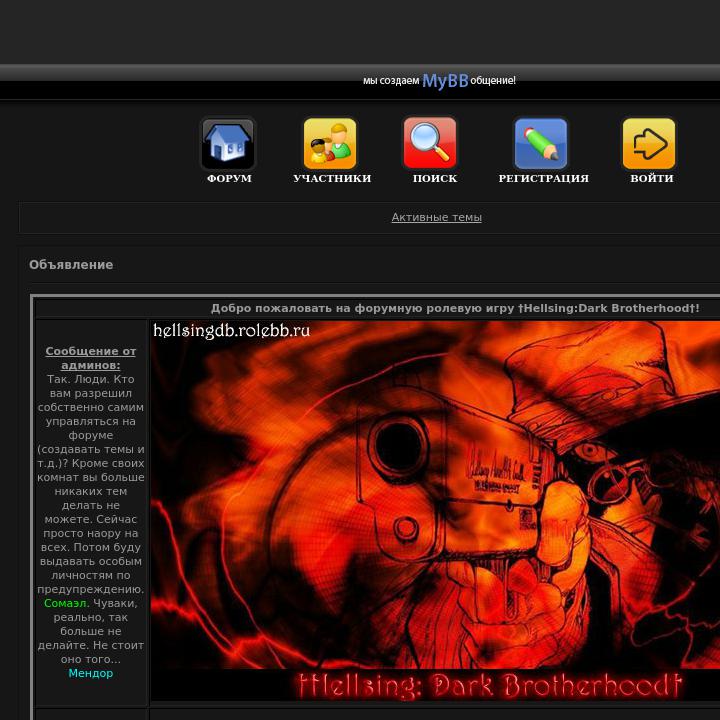The width and height of the screenshot is (720, 720).
Task: Select the Объявление heading
Action: pyautogui.click(x=71, y=264)
